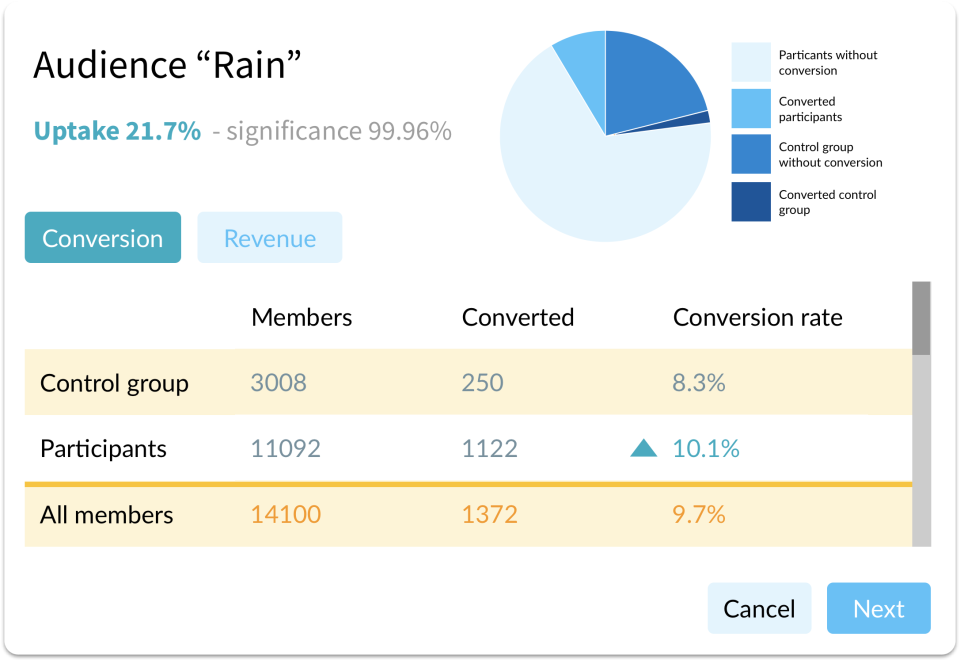Click the 1372 converted total value
The image size is (960, 663).
tap(490, 515)
